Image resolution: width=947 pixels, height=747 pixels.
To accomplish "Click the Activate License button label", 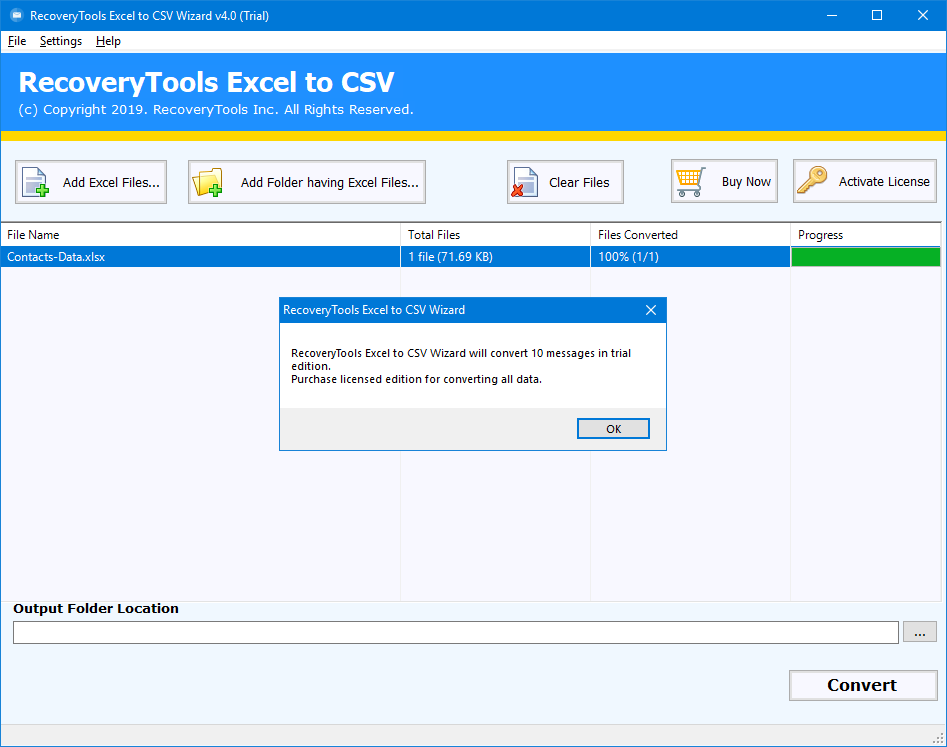I will (884, 182).
